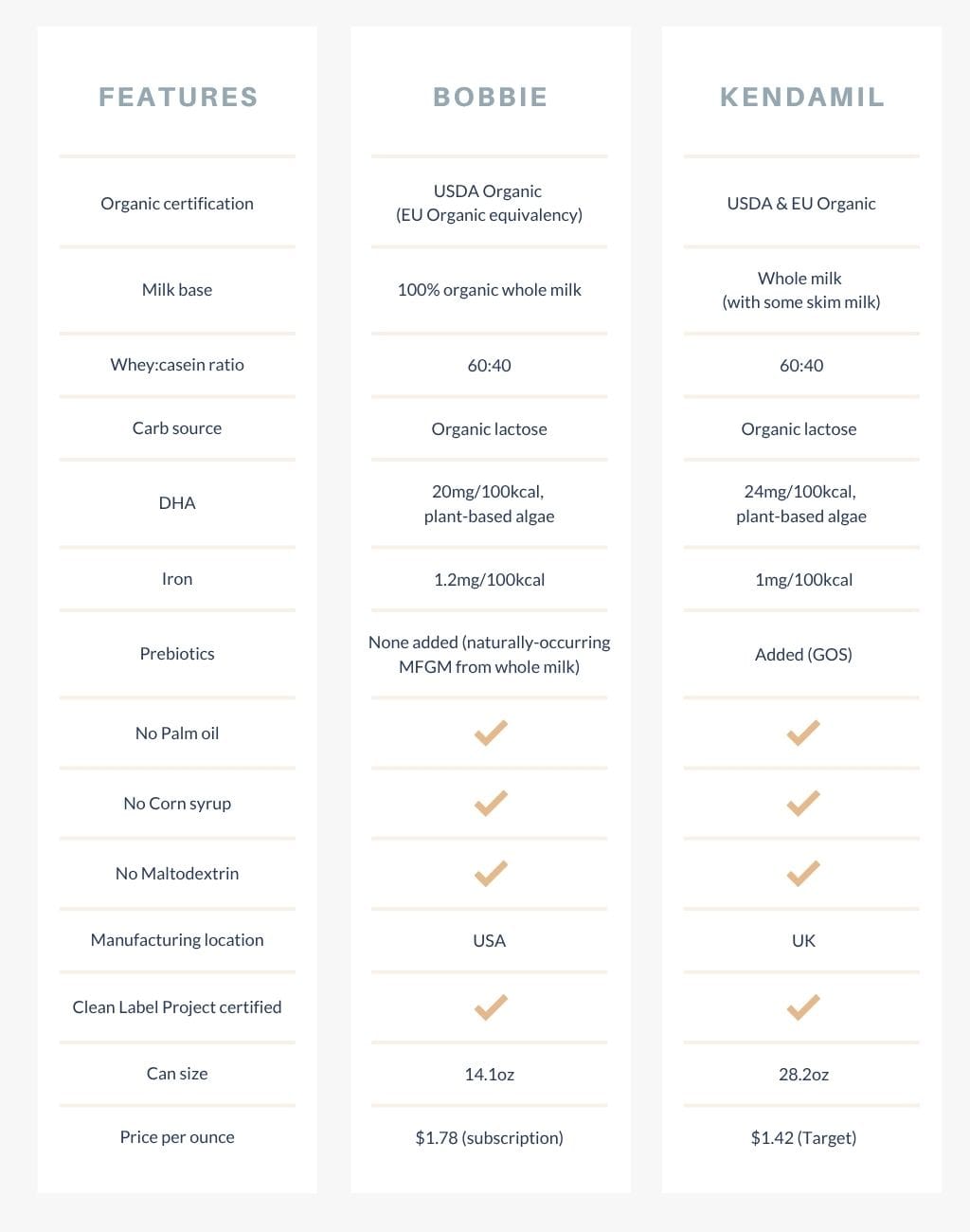Click Kendamil's No Palm oil checkmark
Viewport: 970px width, 1232px height.
pos(803,733)
